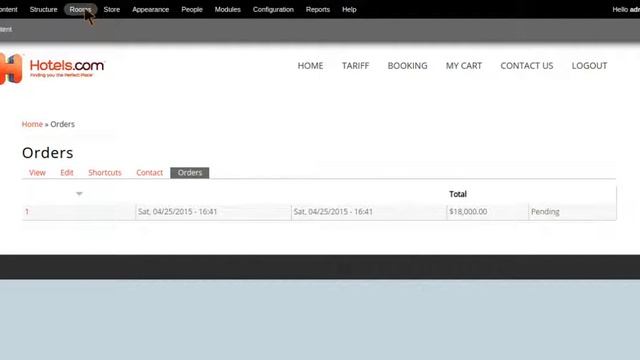Screen dimensions: 640x360
Task: Open the People admin menu
Action: (192, 9)
